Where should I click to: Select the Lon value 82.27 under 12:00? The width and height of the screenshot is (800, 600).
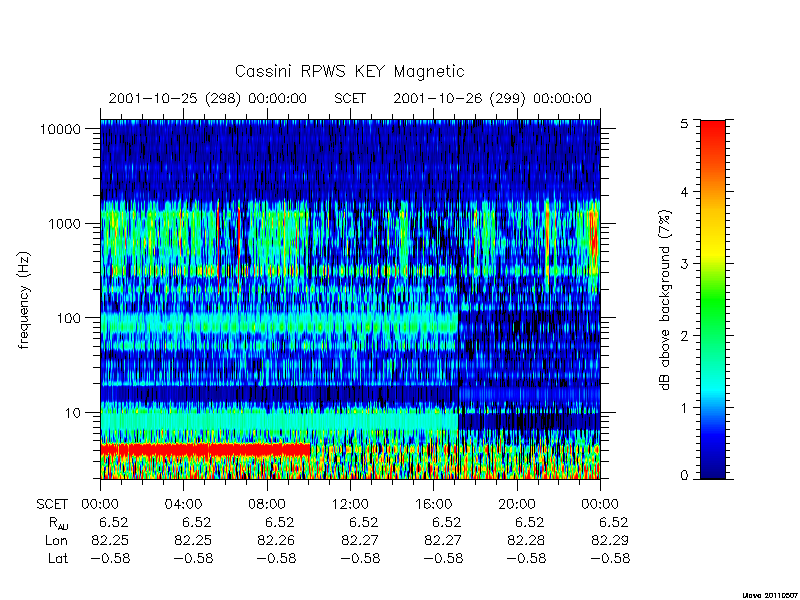359,540
